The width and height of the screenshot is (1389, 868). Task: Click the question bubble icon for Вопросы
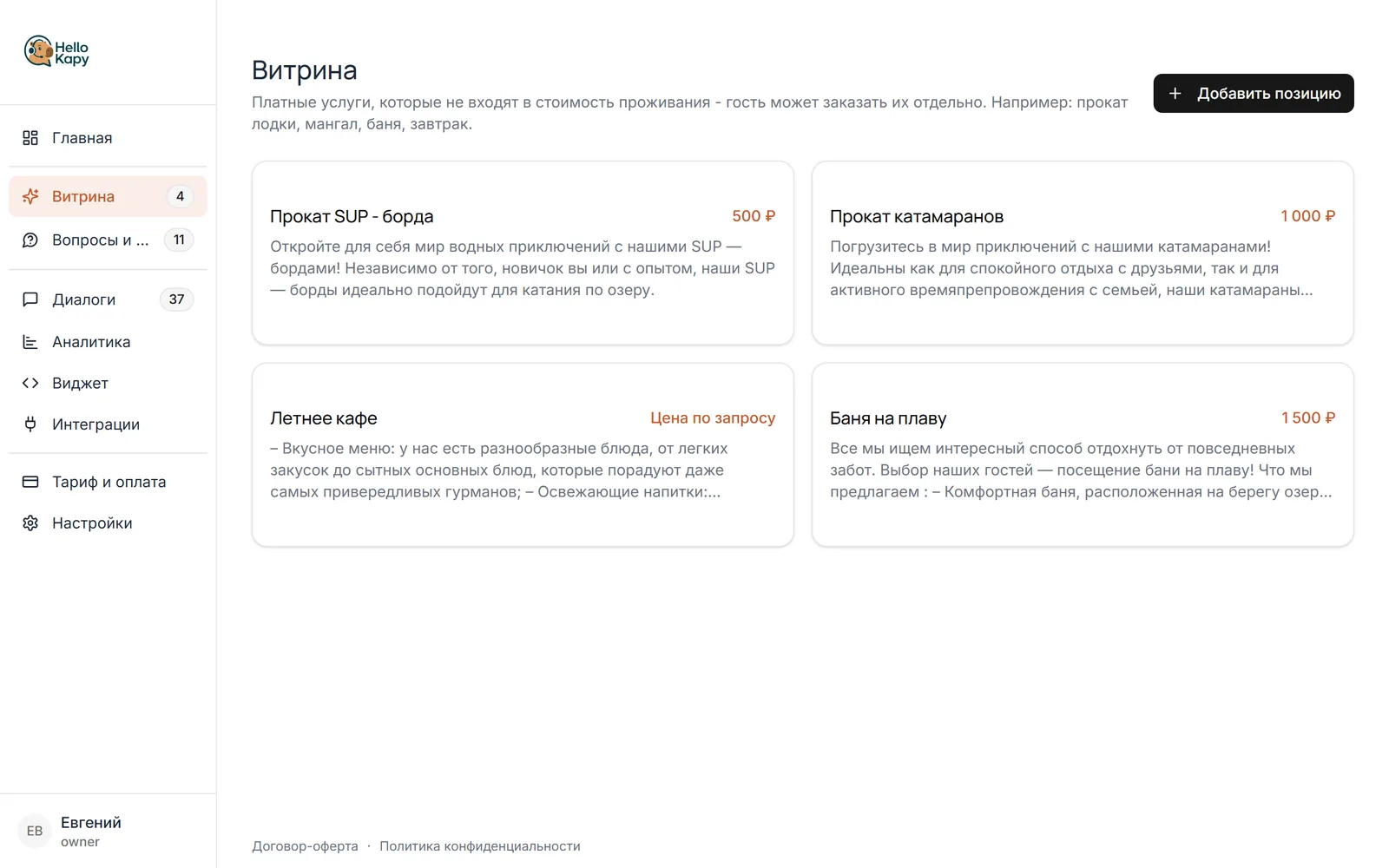click(30, 240)
